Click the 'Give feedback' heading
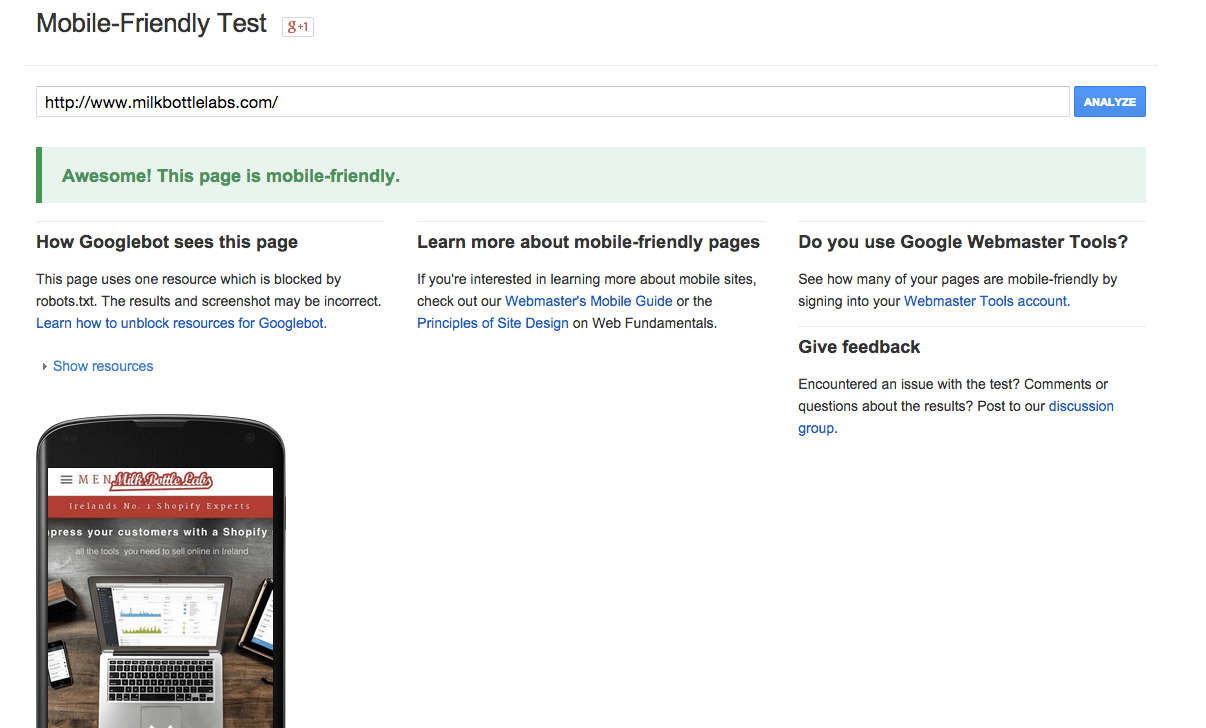This screenshot has width=1206, height=728. click(x=859, y=347)
